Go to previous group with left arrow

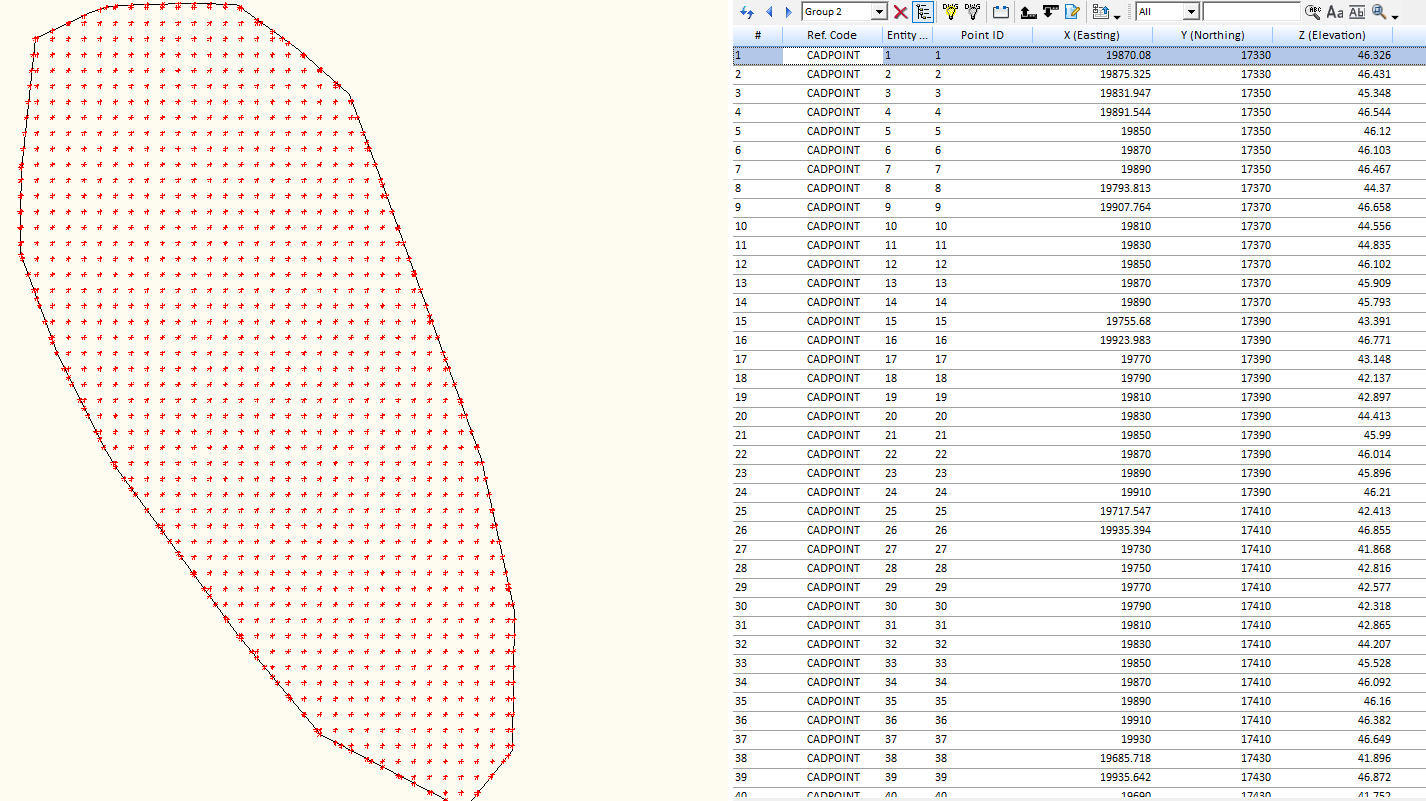(x=769, y=12)
